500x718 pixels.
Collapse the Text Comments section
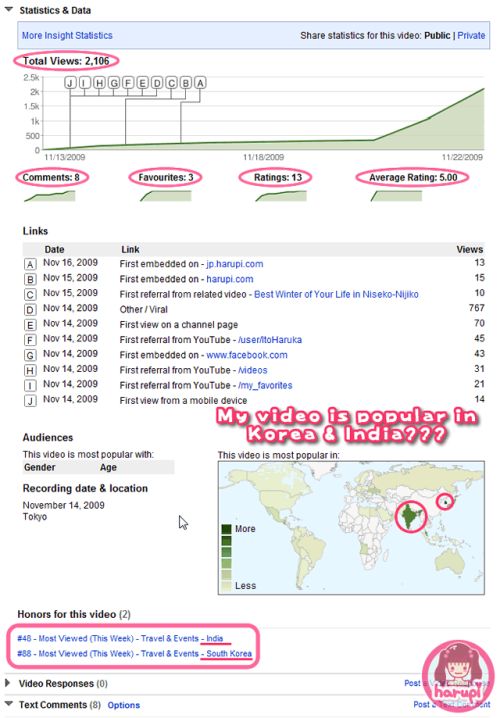coord(9,703)
